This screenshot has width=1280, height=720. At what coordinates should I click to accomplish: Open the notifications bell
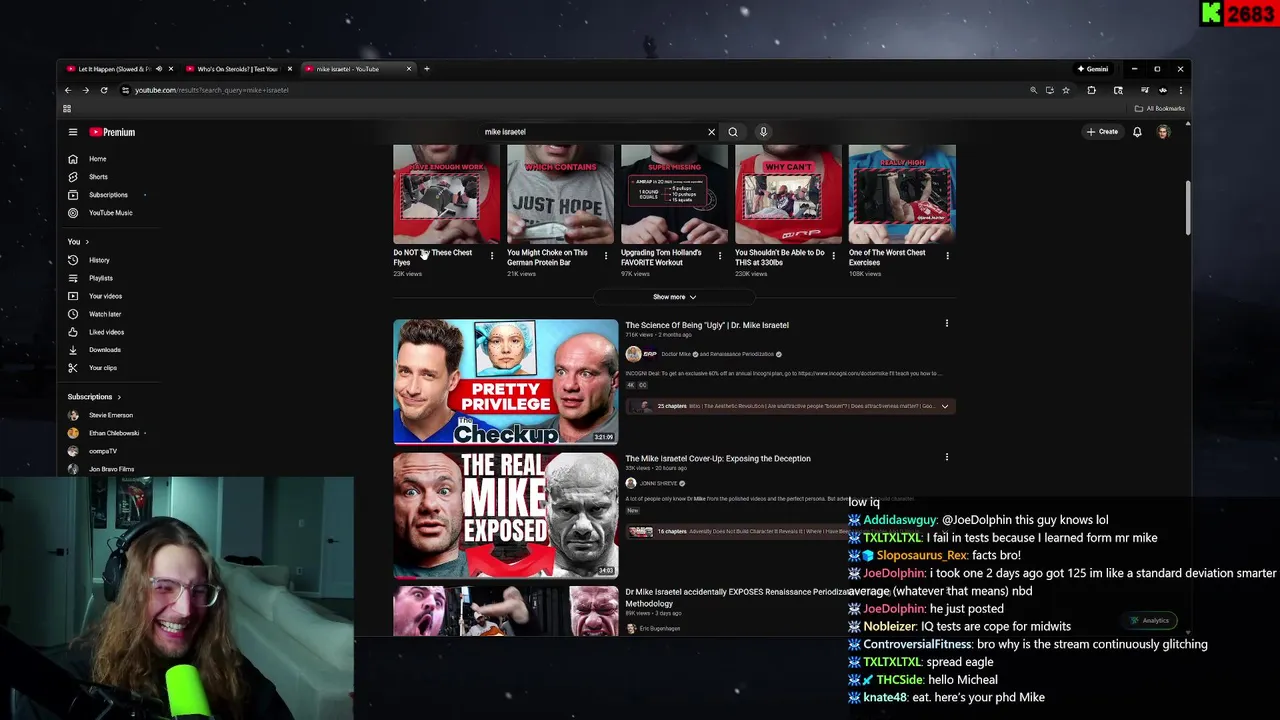(1137, 132)
